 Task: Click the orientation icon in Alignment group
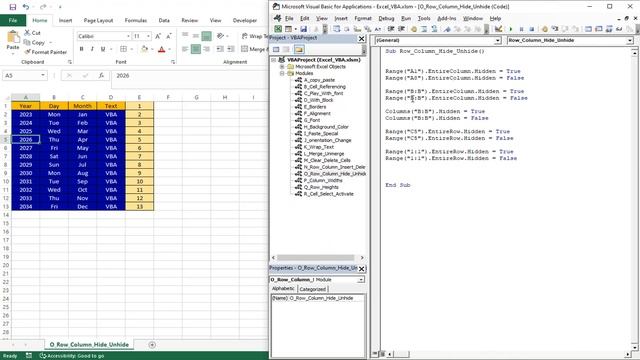tap(220, 36)
